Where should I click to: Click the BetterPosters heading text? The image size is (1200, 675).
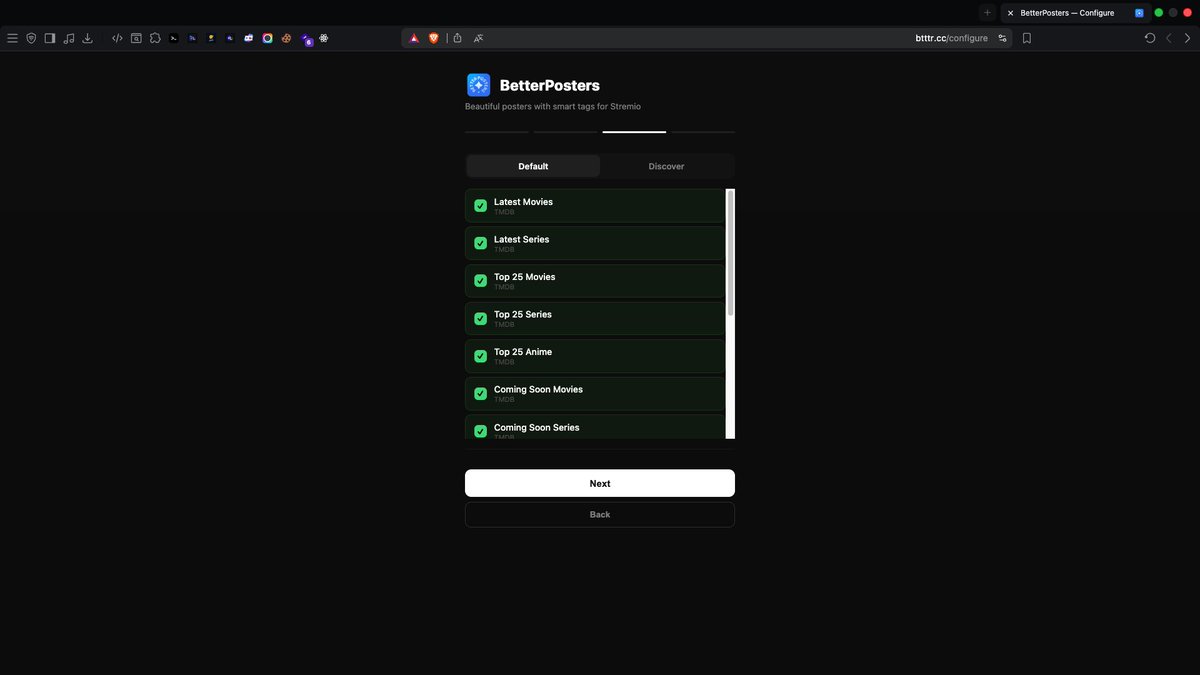point(550,86)
